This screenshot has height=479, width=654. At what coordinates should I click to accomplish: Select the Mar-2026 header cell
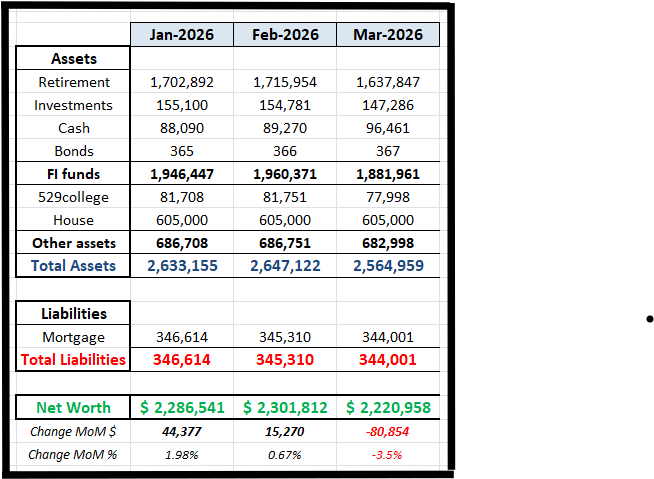pyautogui.click(x=388, y=35)
